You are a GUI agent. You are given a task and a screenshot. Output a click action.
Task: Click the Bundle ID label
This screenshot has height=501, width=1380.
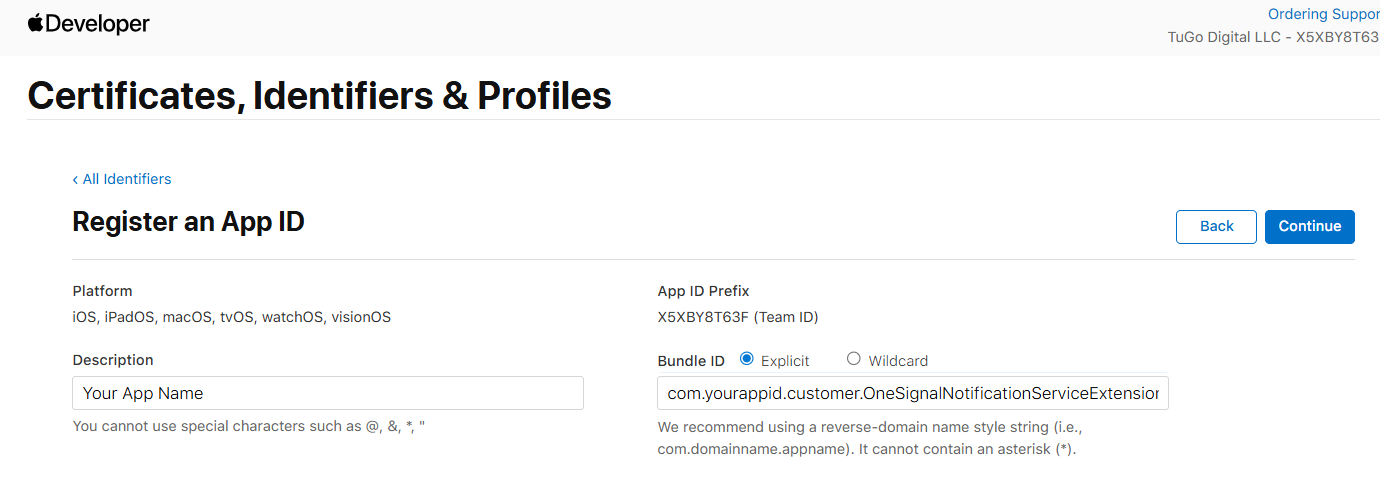coord(691,361)
